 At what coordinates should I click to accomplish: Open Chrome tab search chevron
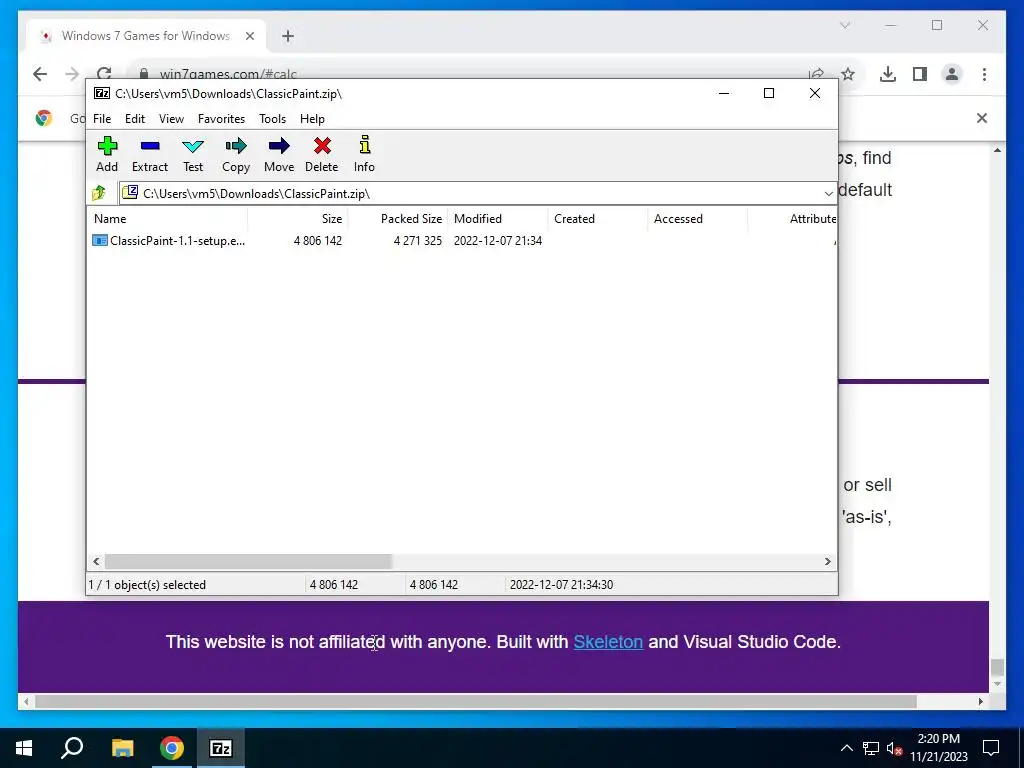pos(845,25)
